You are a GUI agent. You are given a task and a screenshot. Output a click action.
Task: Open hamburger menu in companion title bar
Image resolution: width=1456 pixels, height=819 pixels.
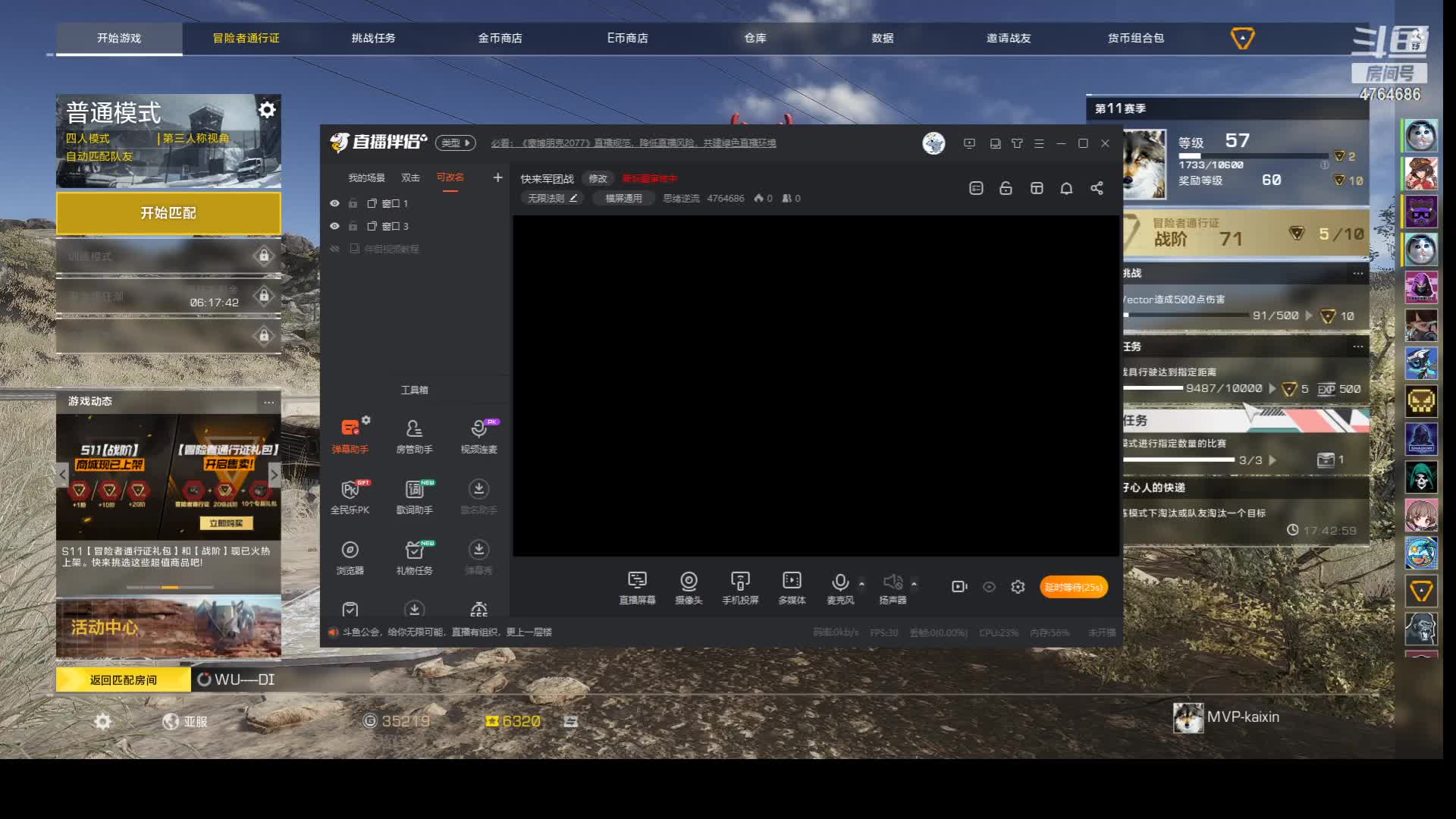1039,143
